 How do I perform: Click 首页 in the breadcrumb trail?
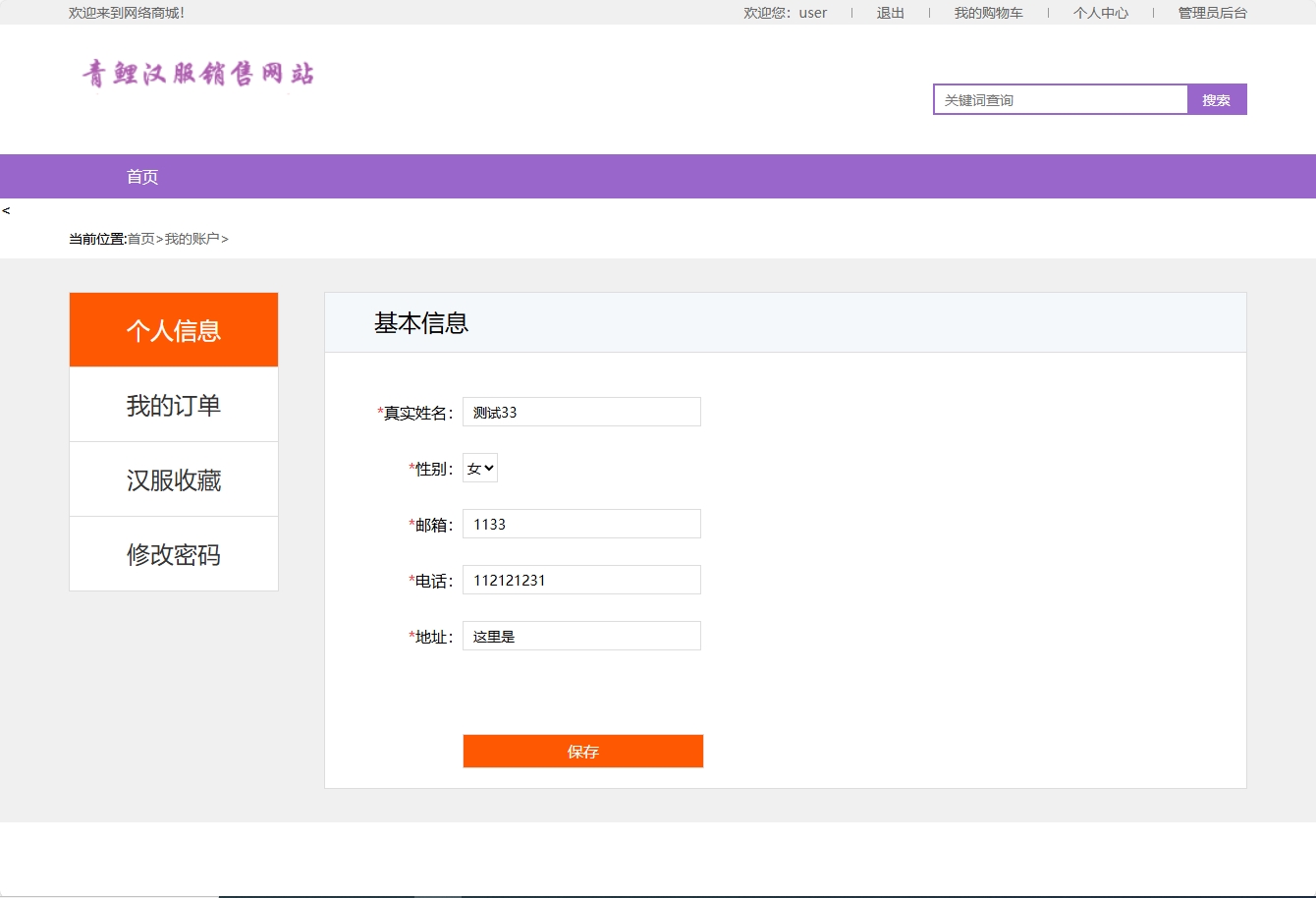pyautogui.click(x=140, y=238)
